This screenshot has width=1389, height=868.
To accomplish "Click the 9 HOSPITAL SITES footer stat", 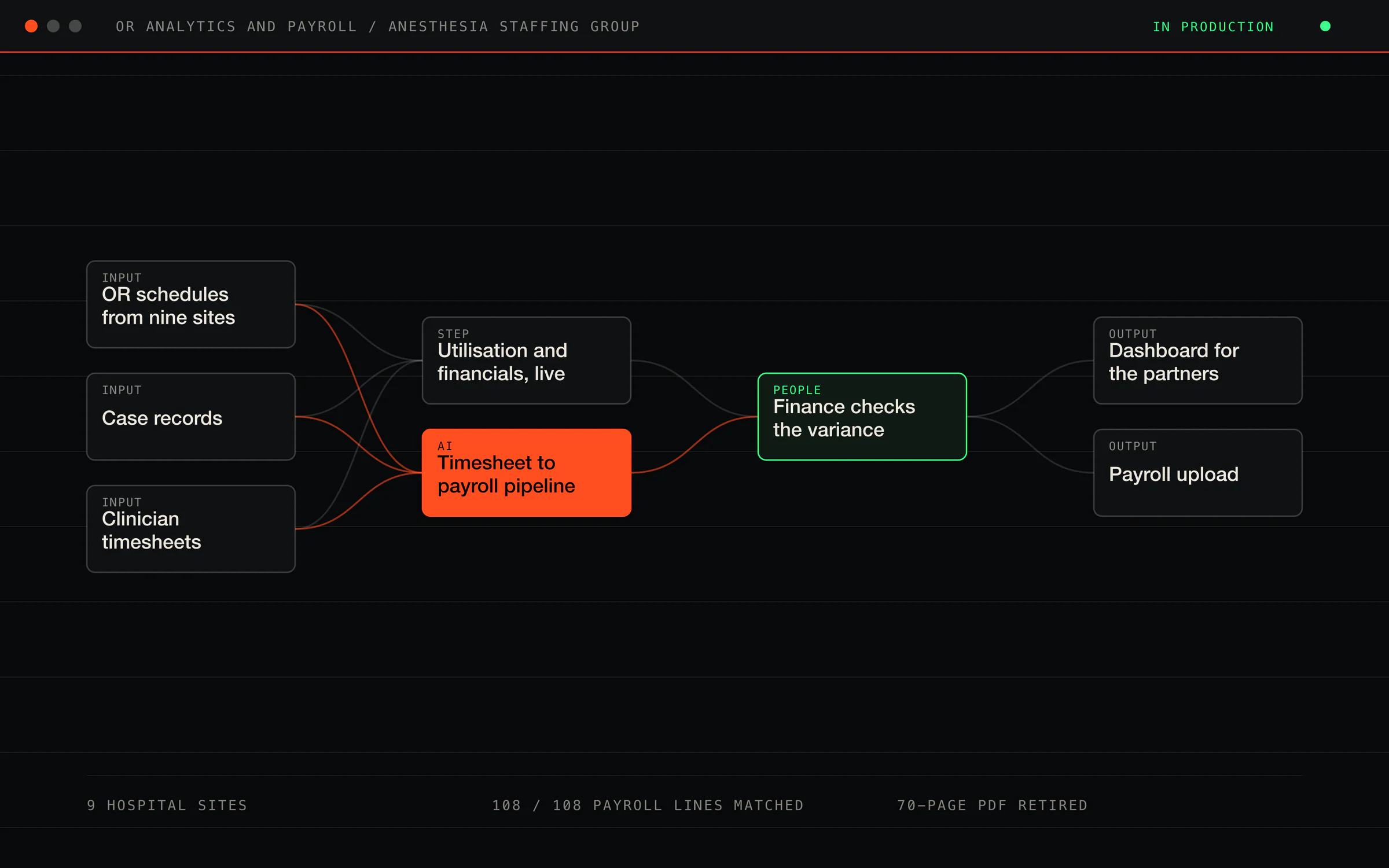I will (167, 805).
